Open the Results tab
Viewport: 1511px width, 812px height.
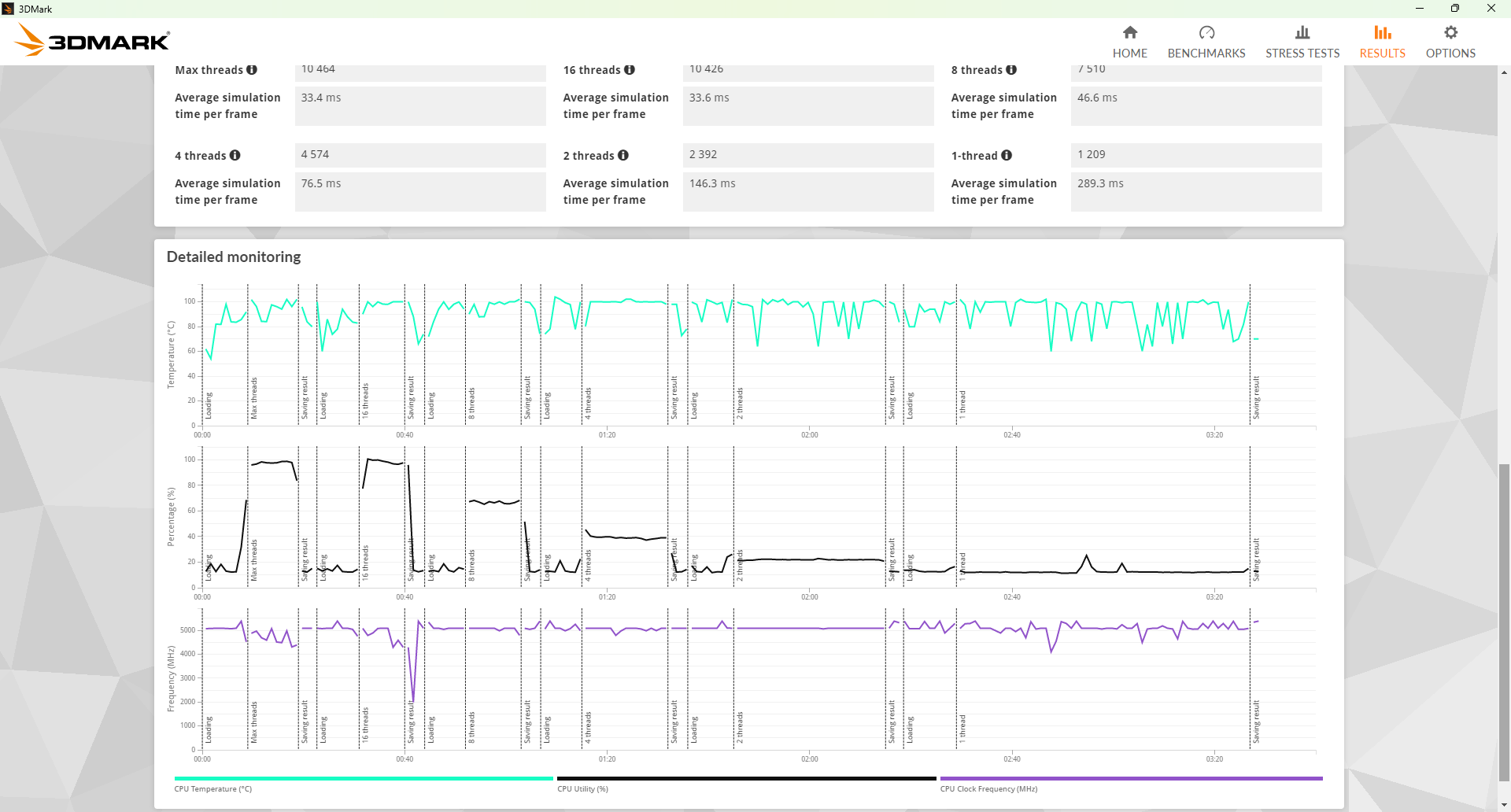1382,42
